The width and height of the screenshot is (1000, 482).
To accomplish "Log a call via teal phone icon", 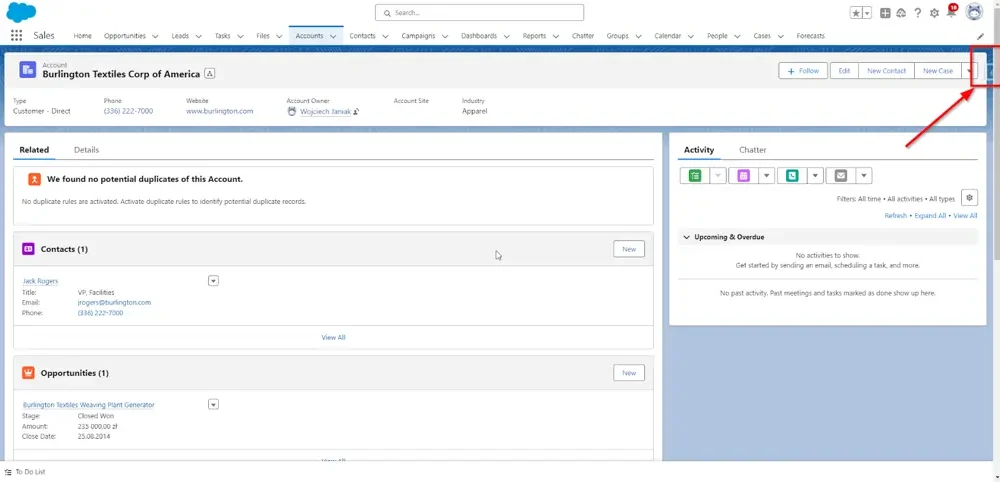I will [x=792, y=176].
